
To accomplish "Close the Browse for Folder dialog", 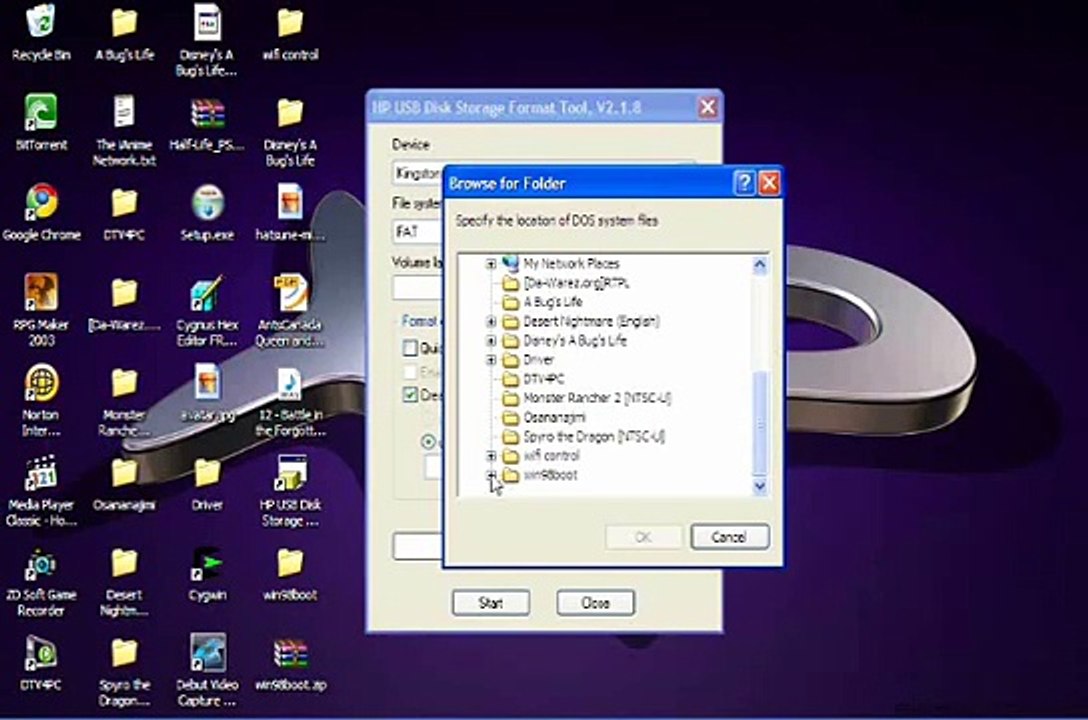I will (770, 183).
